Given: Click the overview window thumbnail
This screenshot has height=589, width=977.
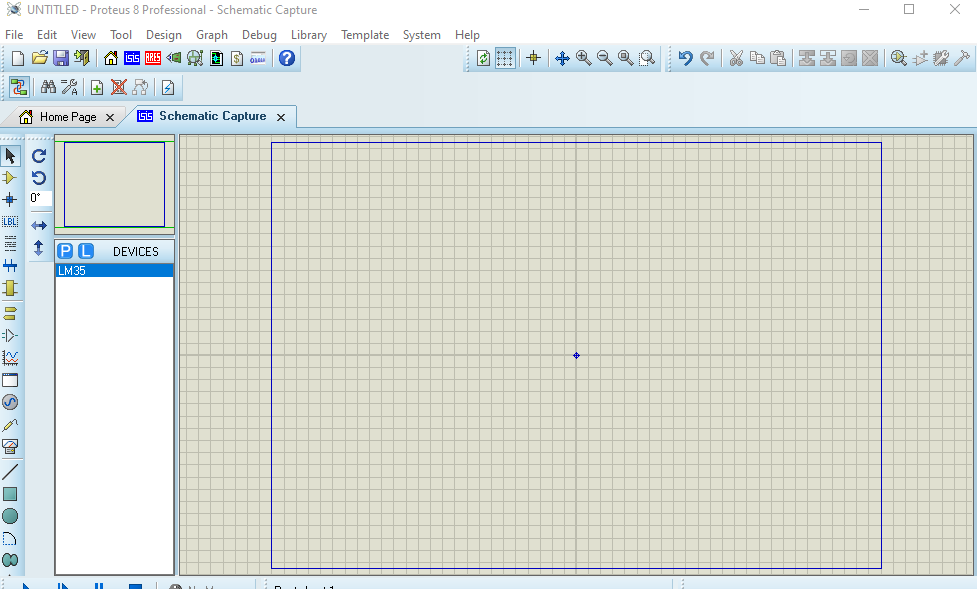Looking at the screenshot, I should [x=115, y=184].
